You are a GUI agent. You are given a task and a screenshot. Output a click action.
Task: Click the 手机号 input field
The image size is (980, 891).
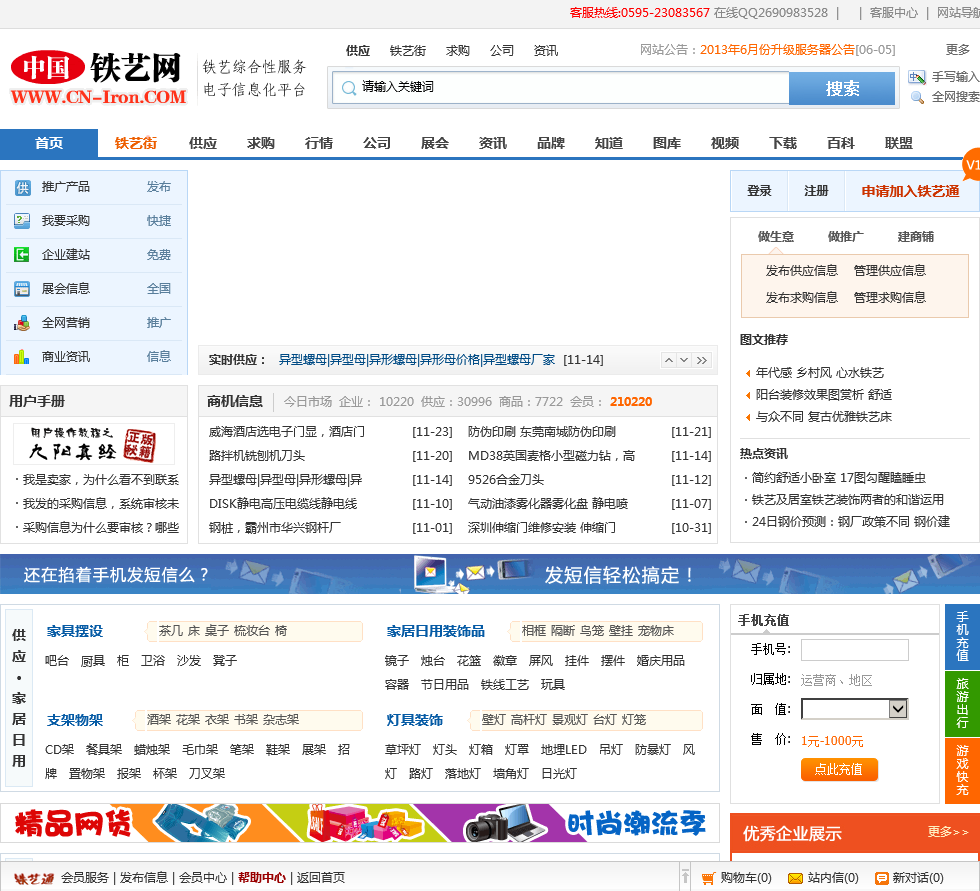point(854,650)
